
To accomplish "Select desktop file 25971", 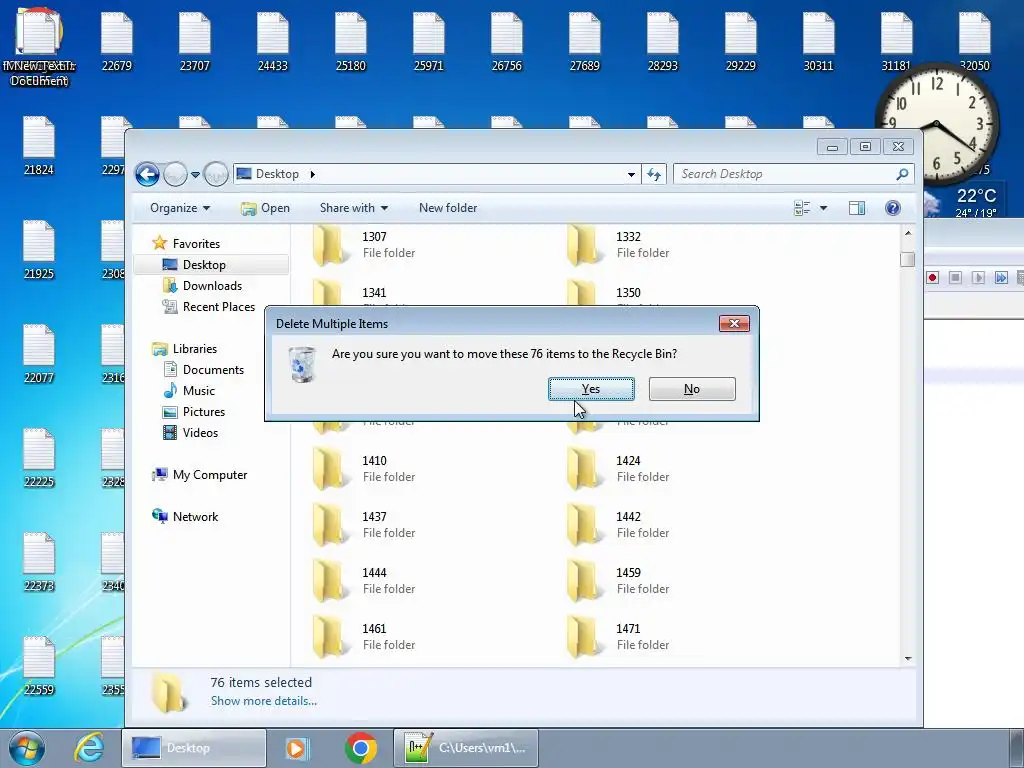I will [x=429, y=41].
